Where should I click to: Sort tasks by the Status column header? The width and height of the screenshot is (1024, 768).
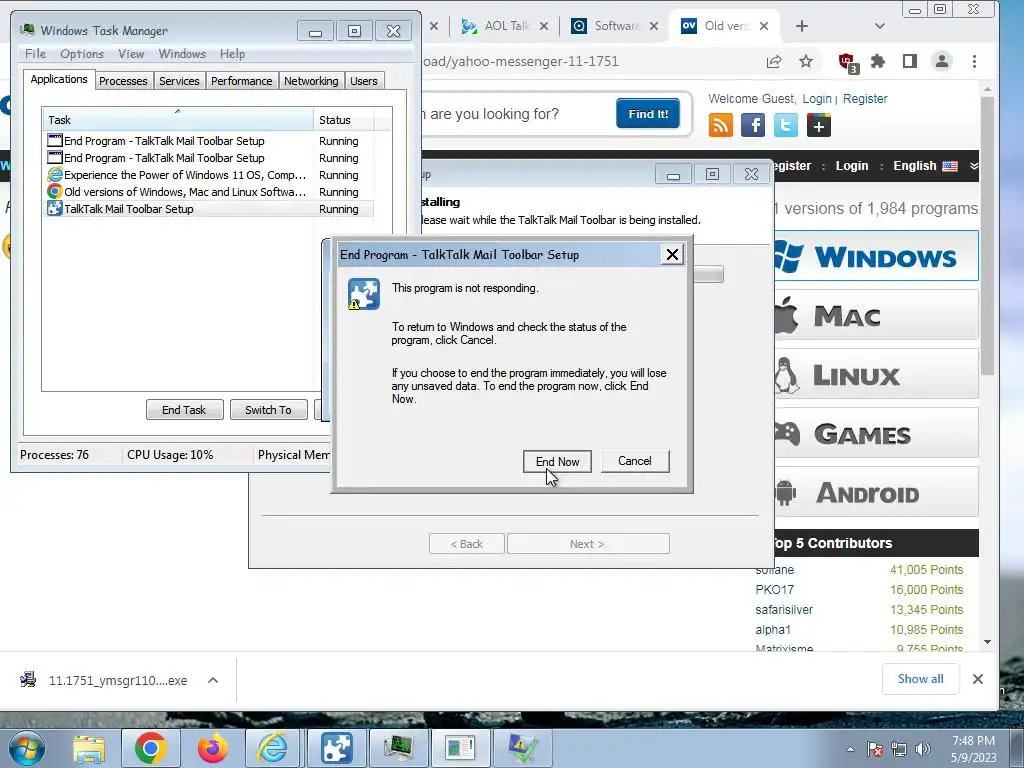tap(344, 120)
